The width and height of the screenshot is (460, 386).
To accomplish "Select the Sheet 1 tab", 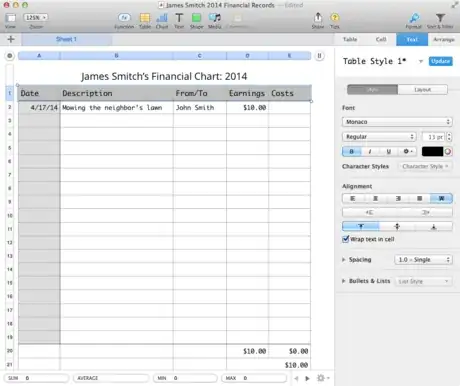I will coord(67,39).
